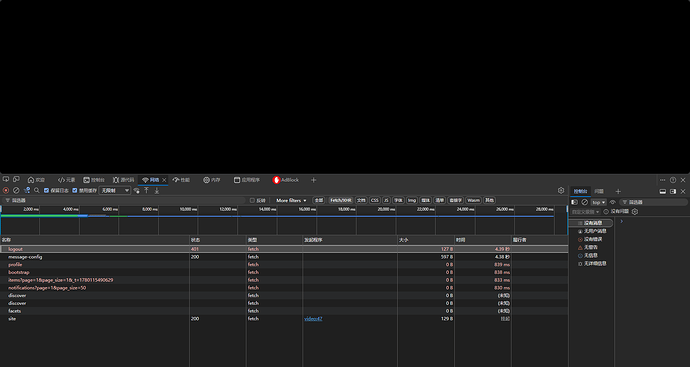Export HAR file with download arrow

pos(157,191)
